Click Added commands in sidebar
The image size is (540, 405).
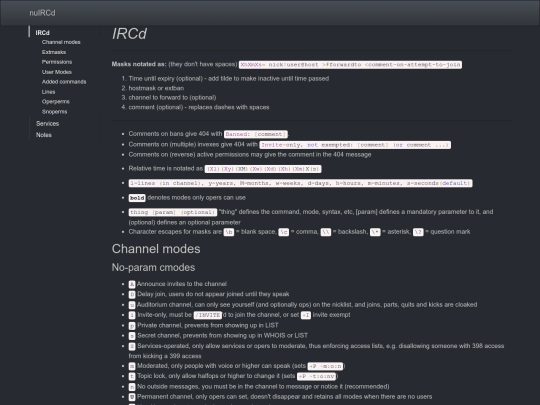click(64, 82)
